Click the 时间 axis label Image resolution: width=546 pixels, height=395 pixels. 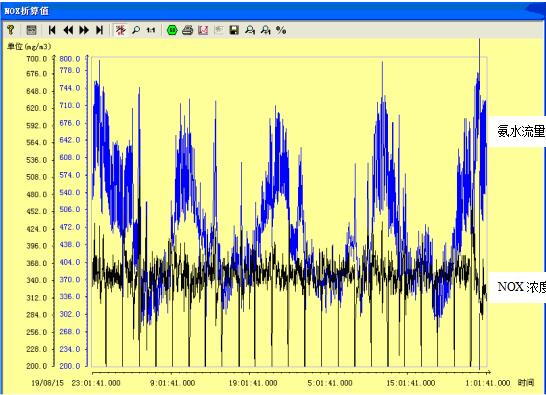coord(526,383)
